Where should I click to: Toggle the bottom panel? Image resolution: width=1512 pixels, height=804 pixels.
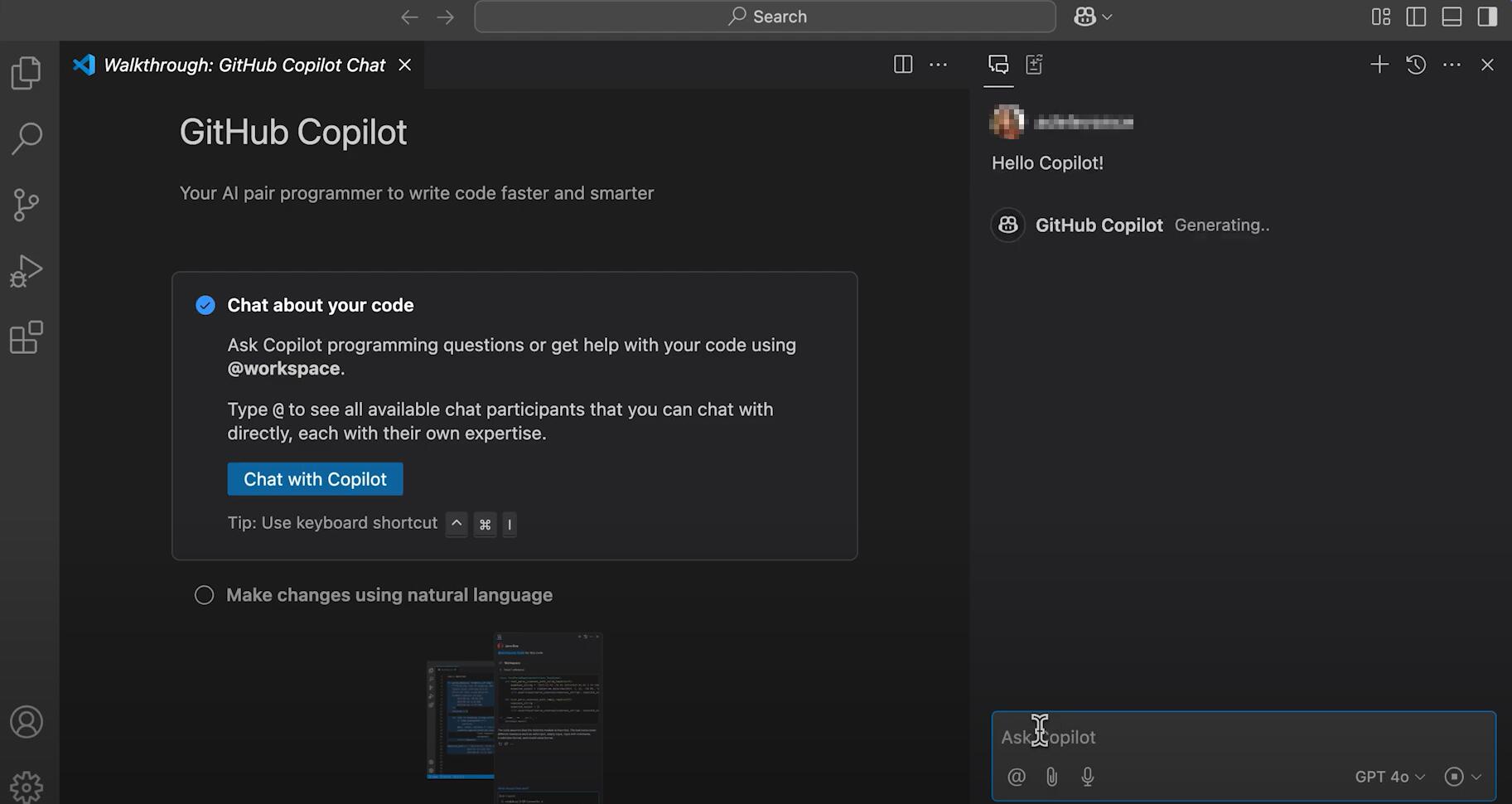click(x=1452, y=17)
